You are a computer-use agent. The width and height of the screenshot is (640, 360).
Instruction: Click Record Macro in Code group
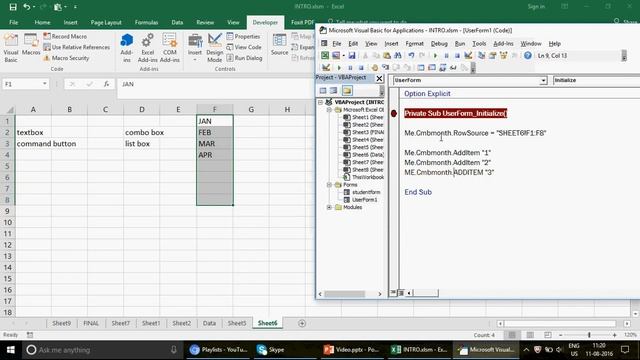tap(65, 36)
